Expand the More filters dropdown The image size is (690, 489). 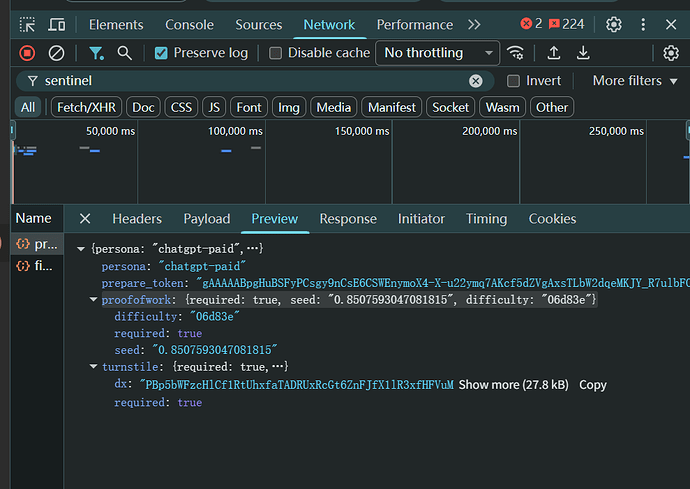coord(636,81)
